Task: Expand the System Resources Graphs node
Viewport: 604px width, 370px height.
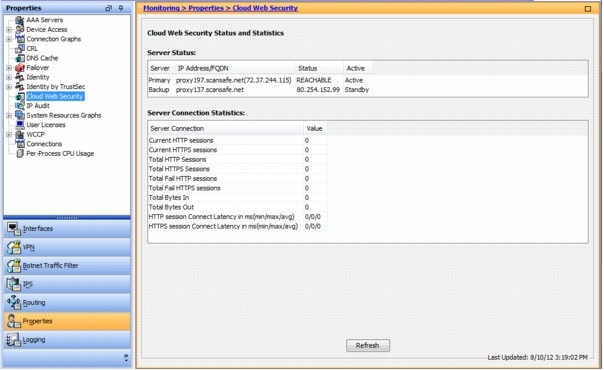Action: coord(9,115)
